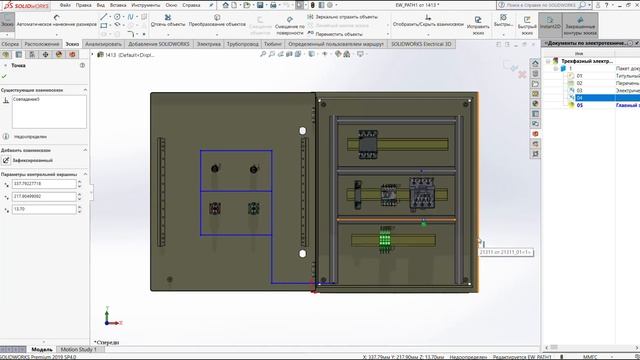Click Offset on Surface (Смещение по поверхности)
The width and height of the screenshot is (640, 360).
[289, 25]
